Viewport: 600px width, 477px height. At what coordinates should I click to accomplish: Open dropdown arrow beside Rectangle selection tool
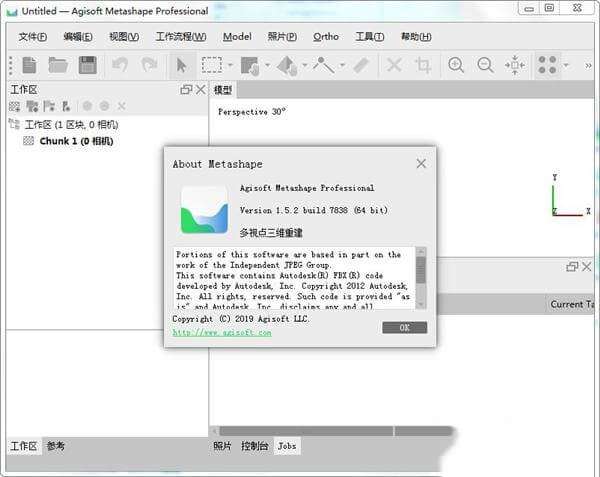(x=231, y=66)
